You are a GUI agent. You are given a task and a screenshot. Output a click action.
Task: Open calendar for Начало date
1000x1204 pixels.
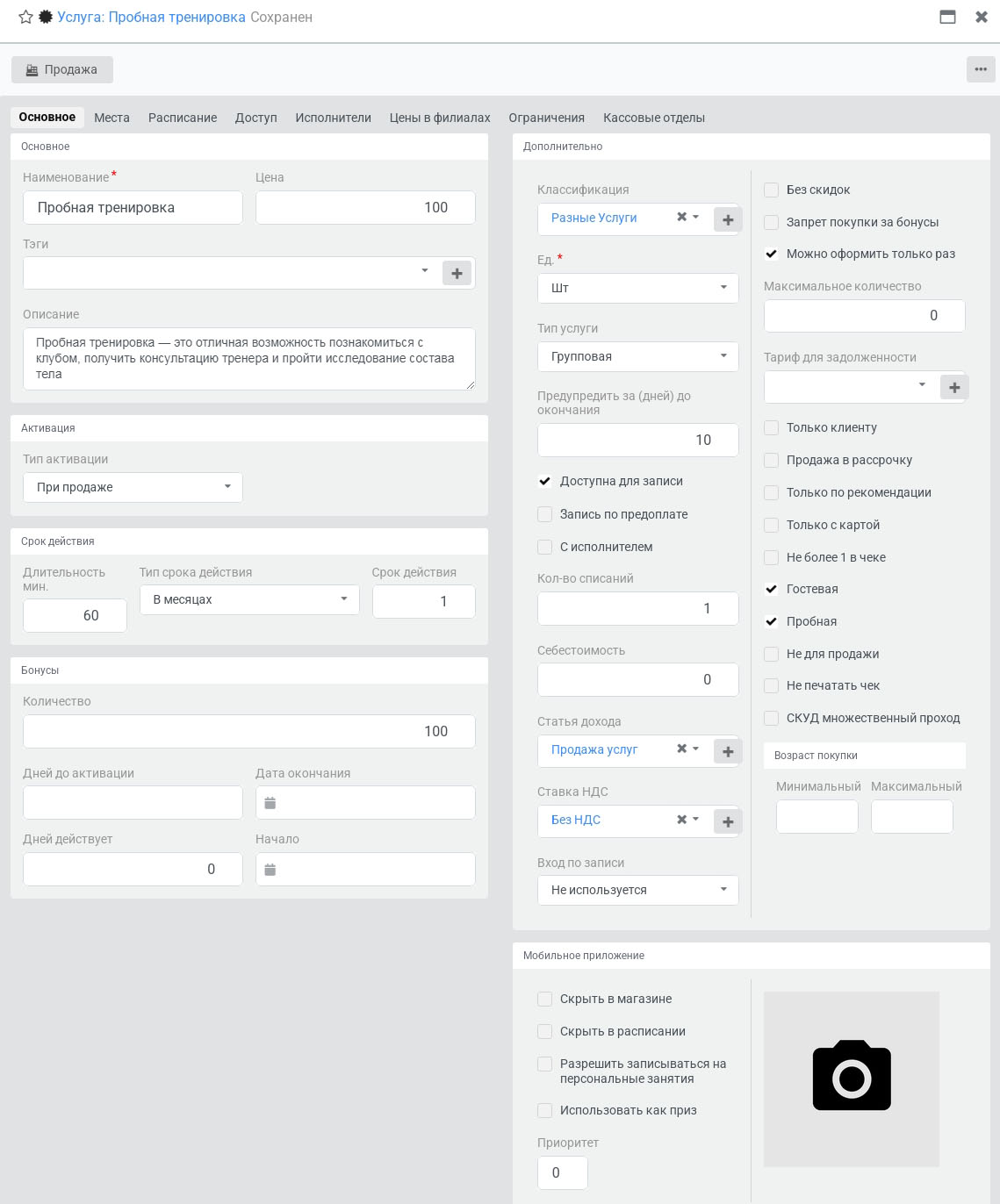(270, 870)
